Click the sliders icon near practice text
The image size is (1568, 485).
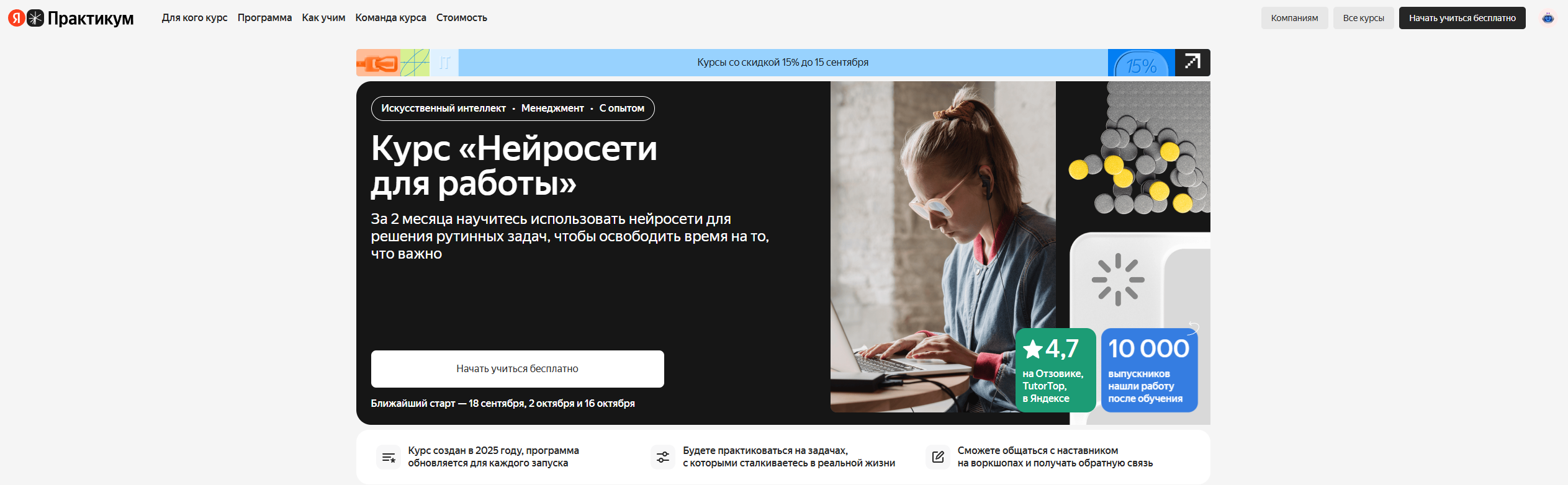coord(663,457)
